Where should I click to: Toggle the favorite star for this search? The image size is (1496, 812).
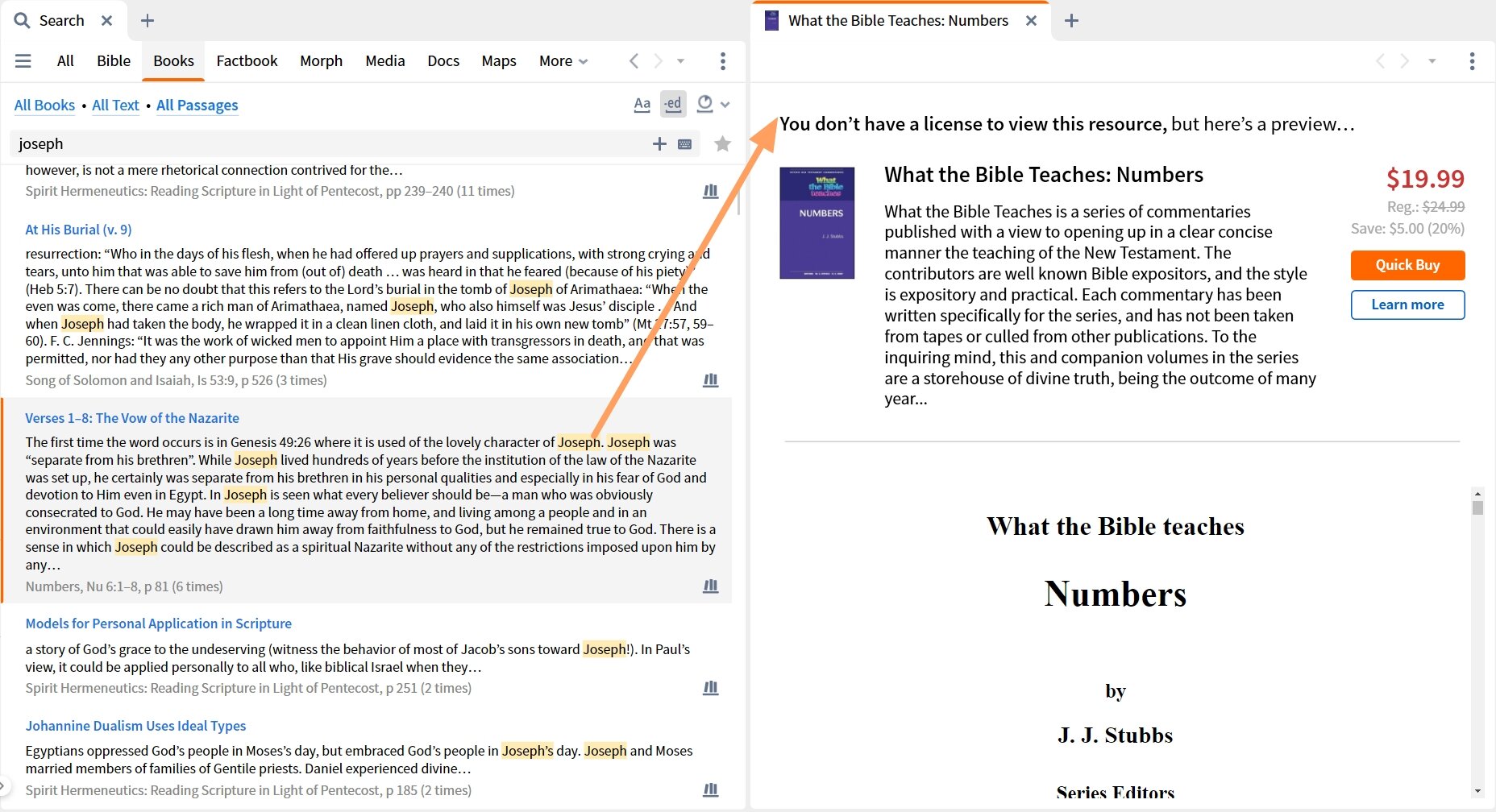point(722,144)
